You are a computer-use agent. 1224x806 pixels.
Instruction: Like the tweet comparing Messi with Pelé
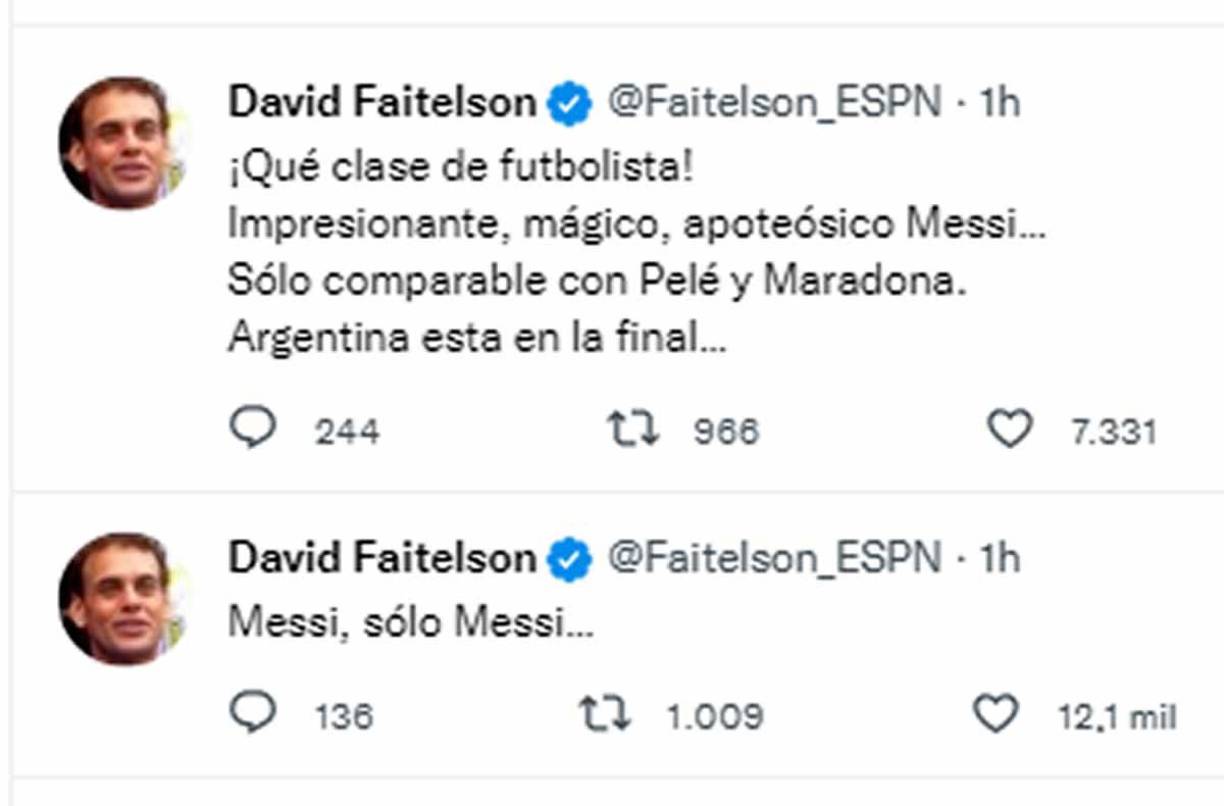click(x=1016, y=430)
